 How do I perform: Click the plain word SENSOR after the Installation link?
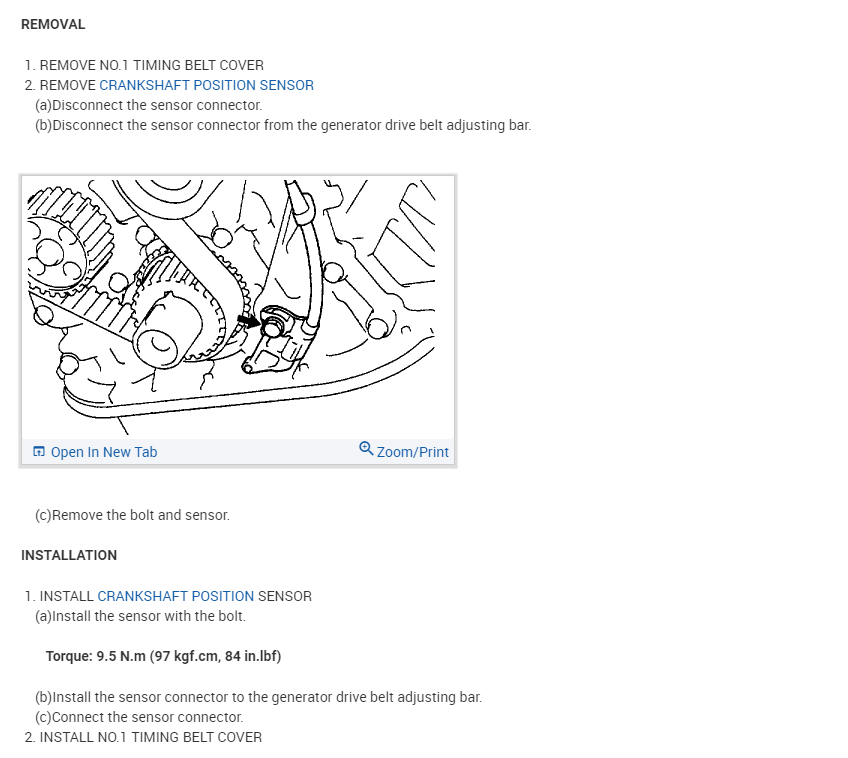click(284, 596)
